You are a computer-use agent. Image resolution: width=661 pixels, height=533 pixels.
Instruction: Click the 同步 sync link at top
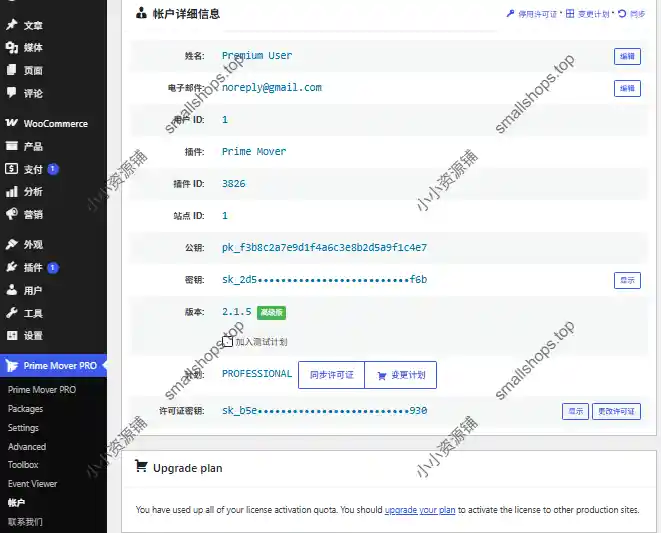click(637, 14)
